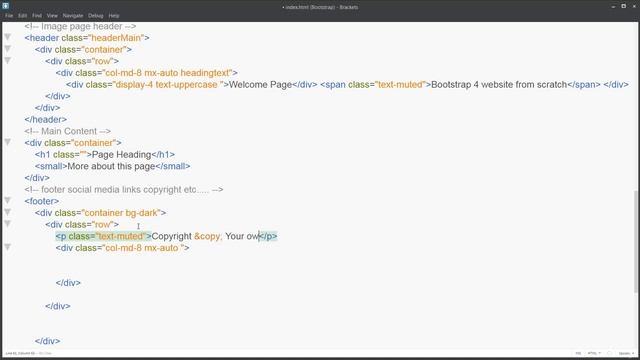Collapse the footer tag block
The height and width of the screenshot is (360, 640).
tap(7, 200)
